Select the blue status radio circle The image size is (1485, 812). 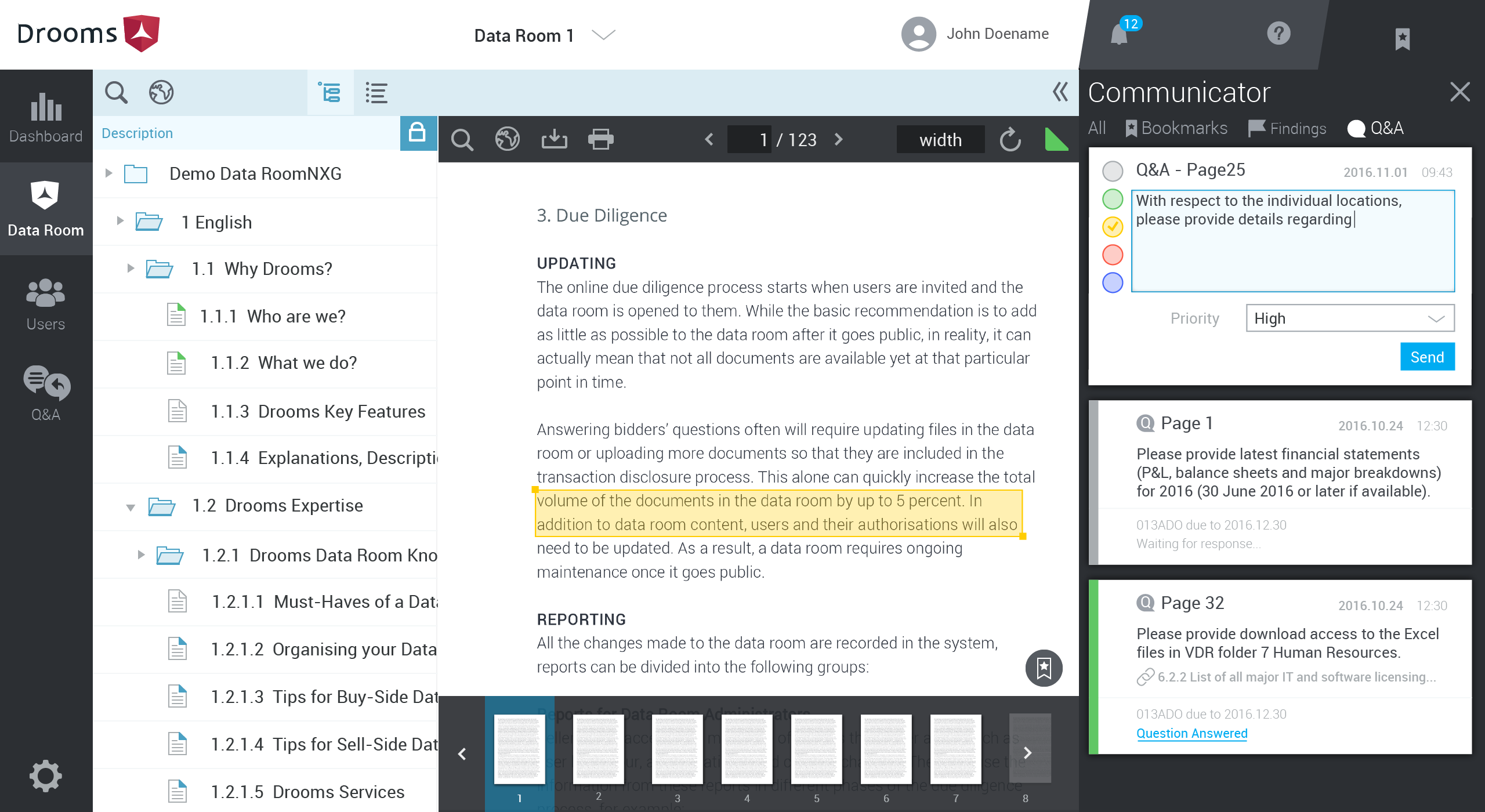click(1112, 283)
